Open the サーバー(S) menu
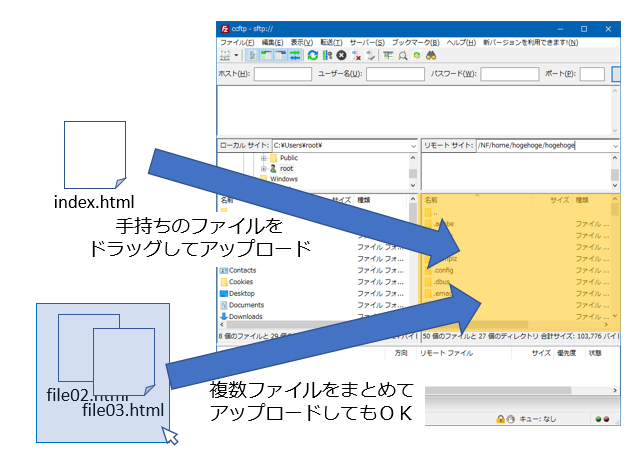Image resolution: width=637 pixels, height=451 pixels. pyautogui.click(x=367, y=42)
